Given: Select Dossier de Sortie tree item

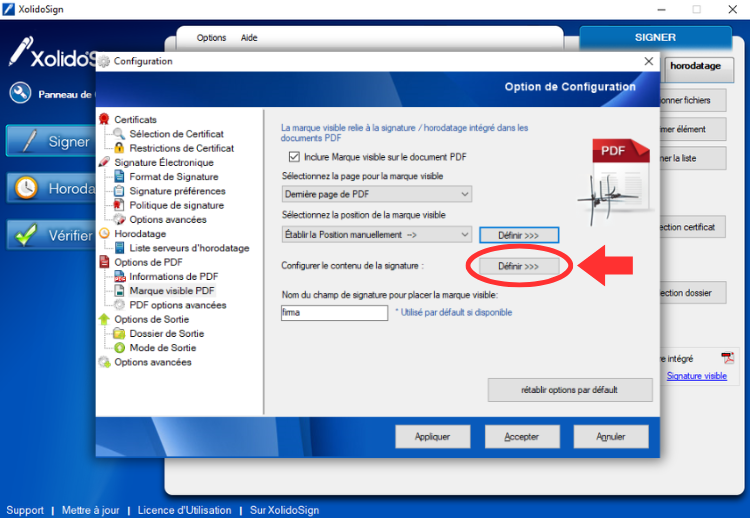Looking at the screenshot, I should (x=167, y=333).
